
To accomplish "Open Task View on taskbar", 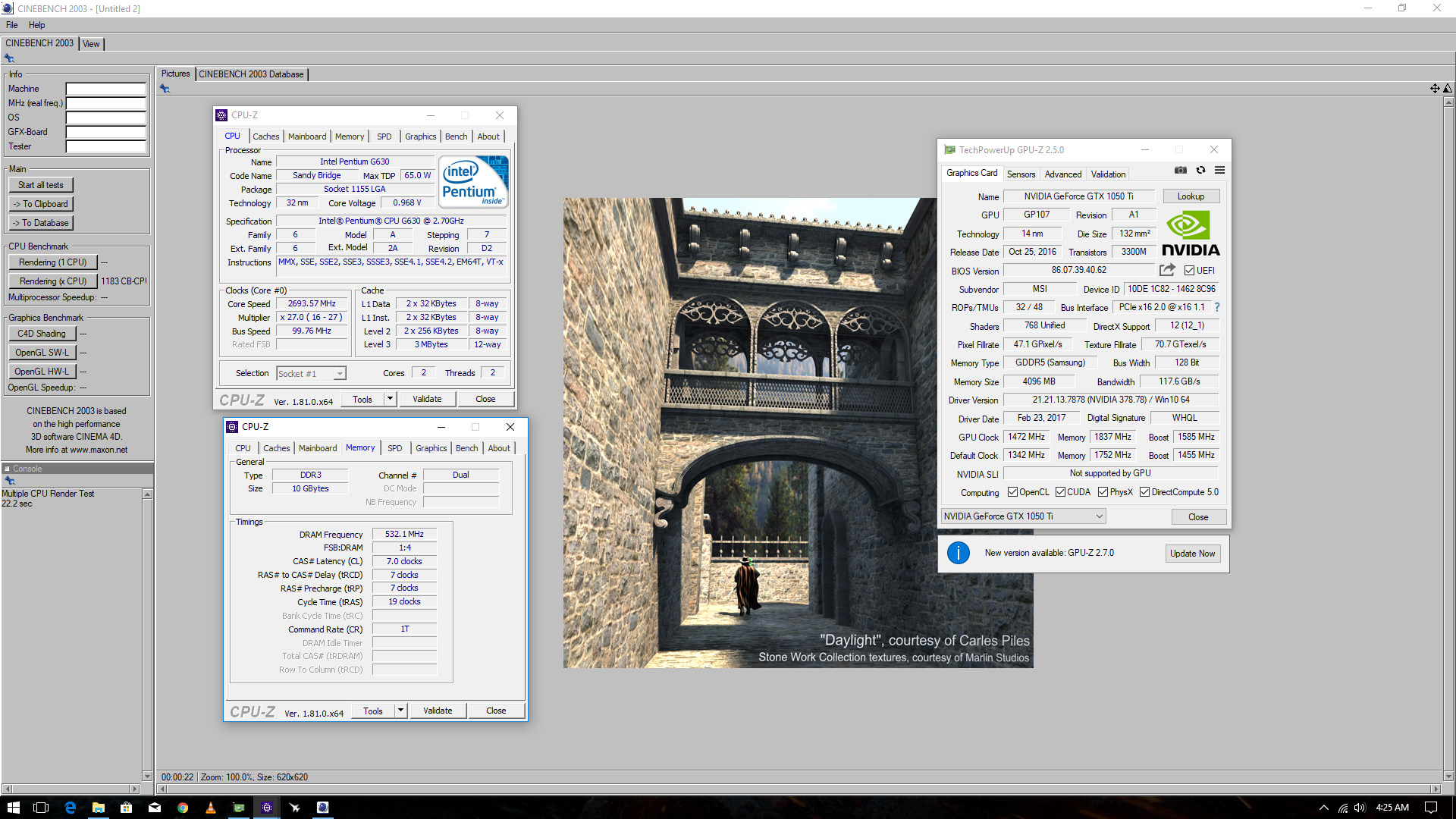I will point(41,808).
